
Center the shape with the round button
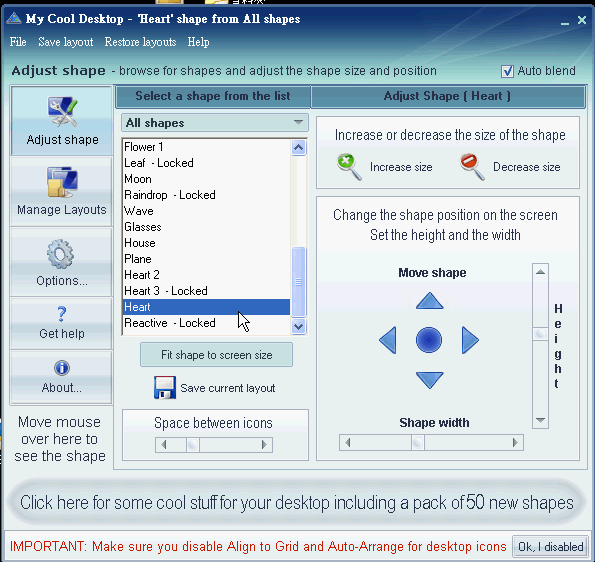(x=429, y=340)
